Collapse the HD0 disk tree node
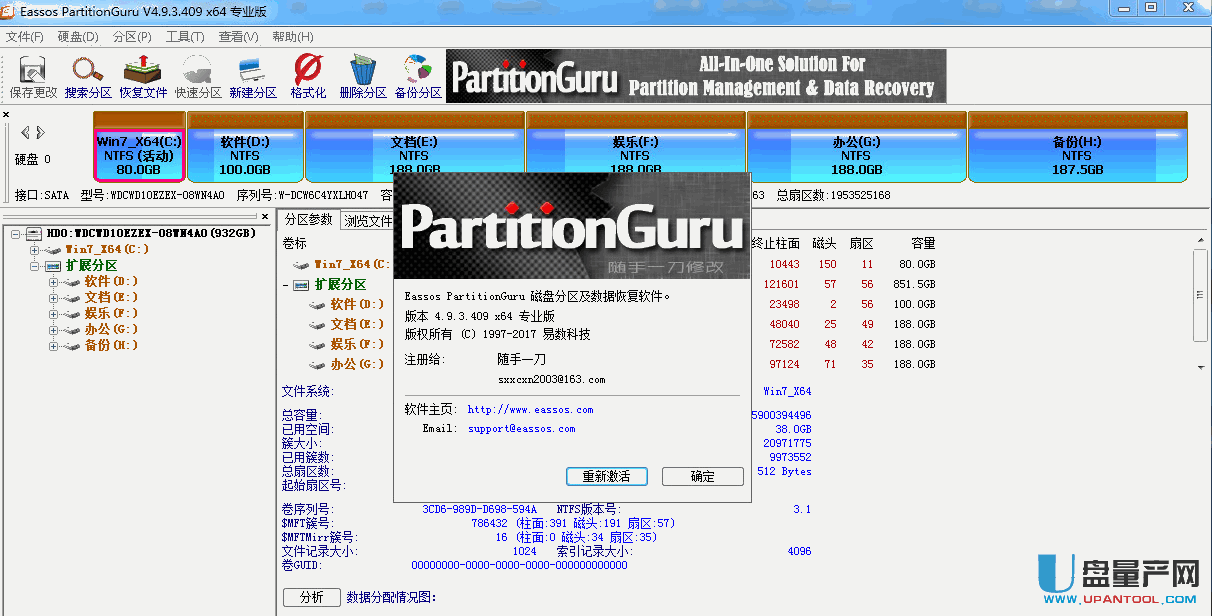 point(16,233)
